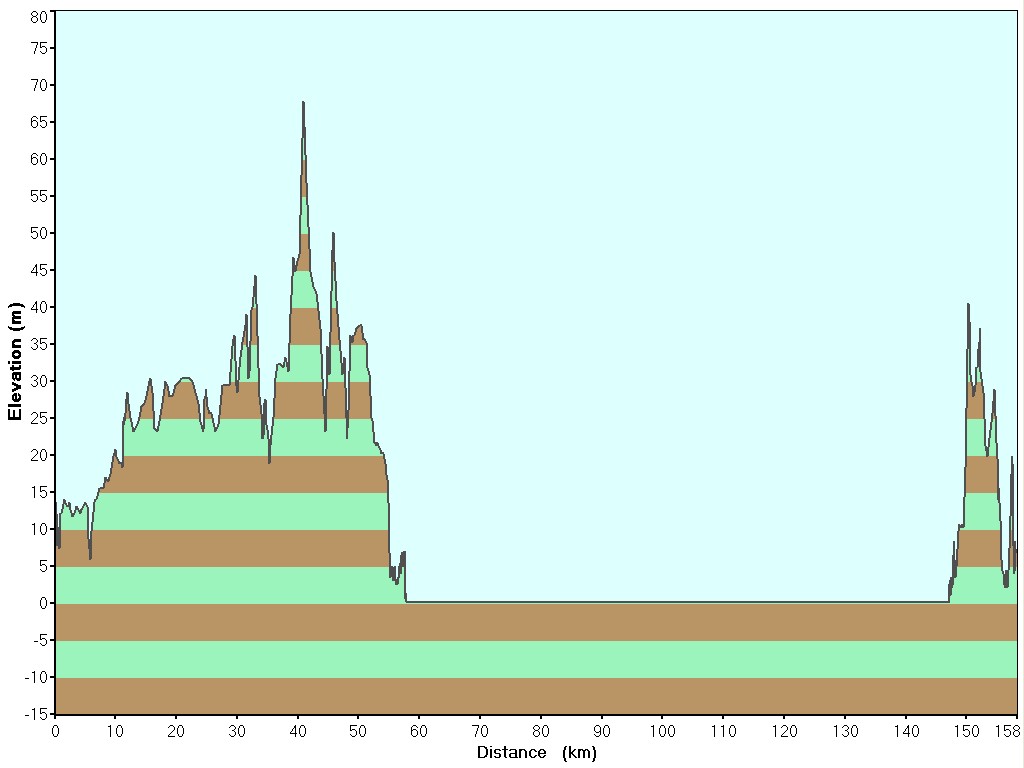Click the 30 m plateau near 21 km

(x=184, y=379)
